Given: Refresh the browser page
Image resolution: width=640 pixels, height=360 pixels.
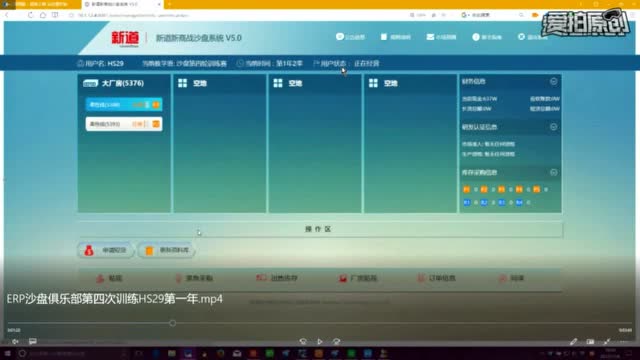Looking at the screenshot, I should (x=31, y=15).
